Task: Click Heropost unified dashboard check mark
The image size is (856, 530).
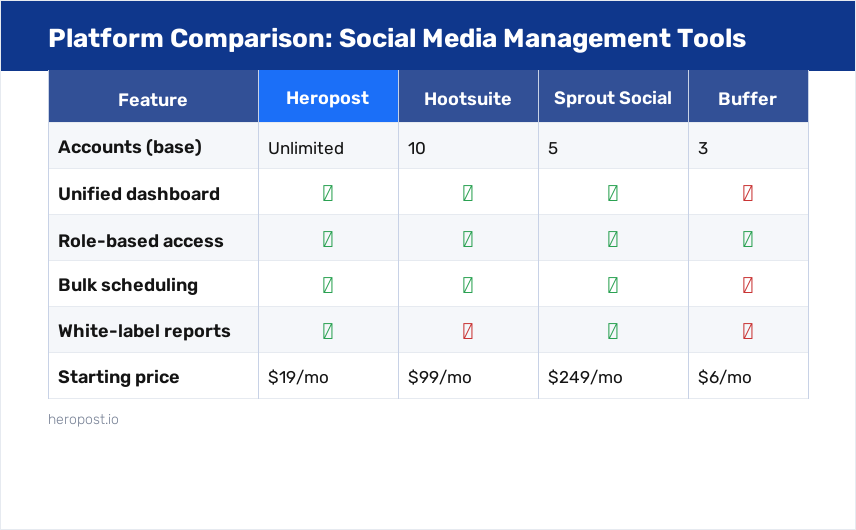Action: [x=328, y=193]
